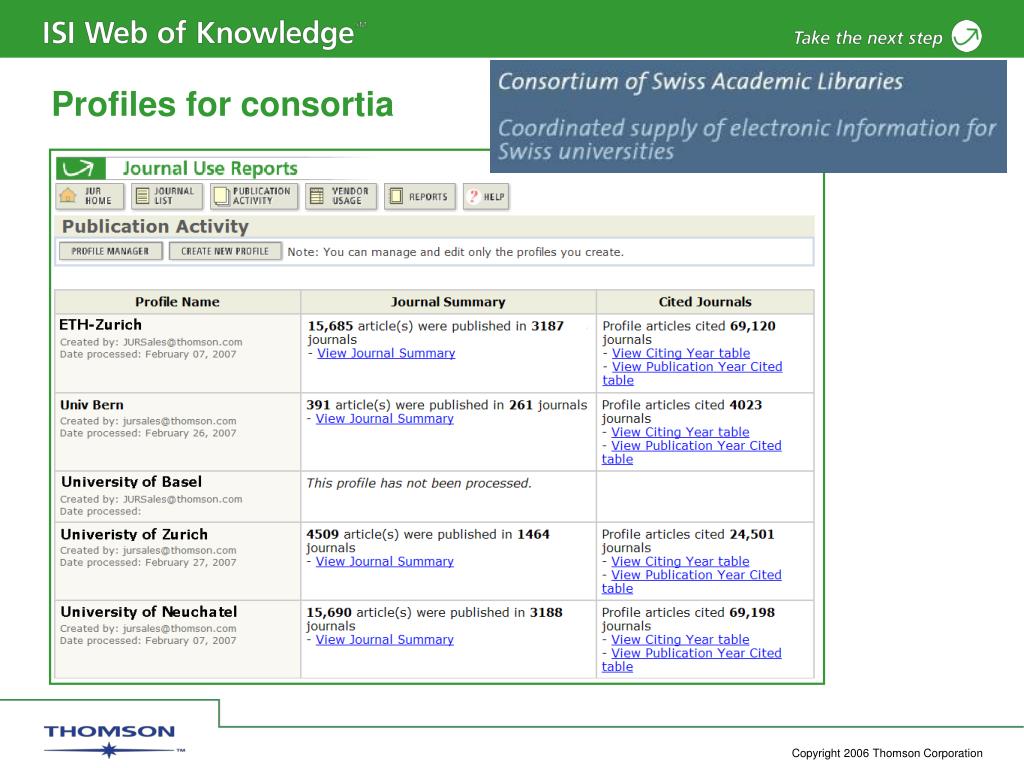Click the '15,685 article(s) were published' summary text
The image size is (1024, 768).
(x=436, y=332)
